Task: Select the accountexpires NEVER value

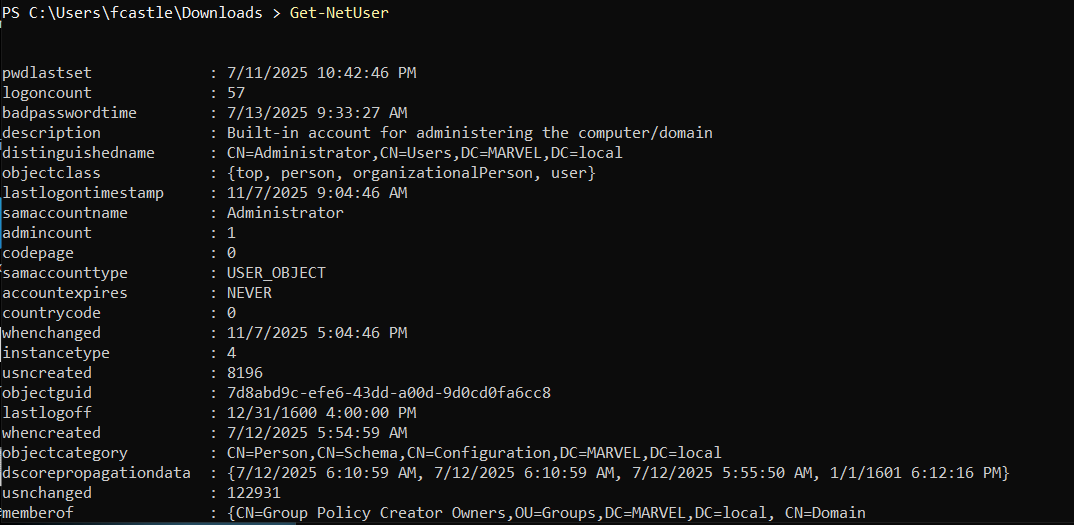Action: (250, 293)
